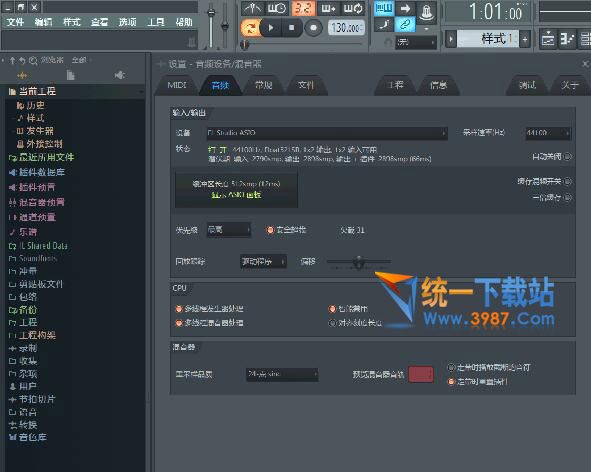The height and width of the screenshot is (472, 591).
Task: Toggle the wait-for-input-to-record icon
Action: (277, 8)
